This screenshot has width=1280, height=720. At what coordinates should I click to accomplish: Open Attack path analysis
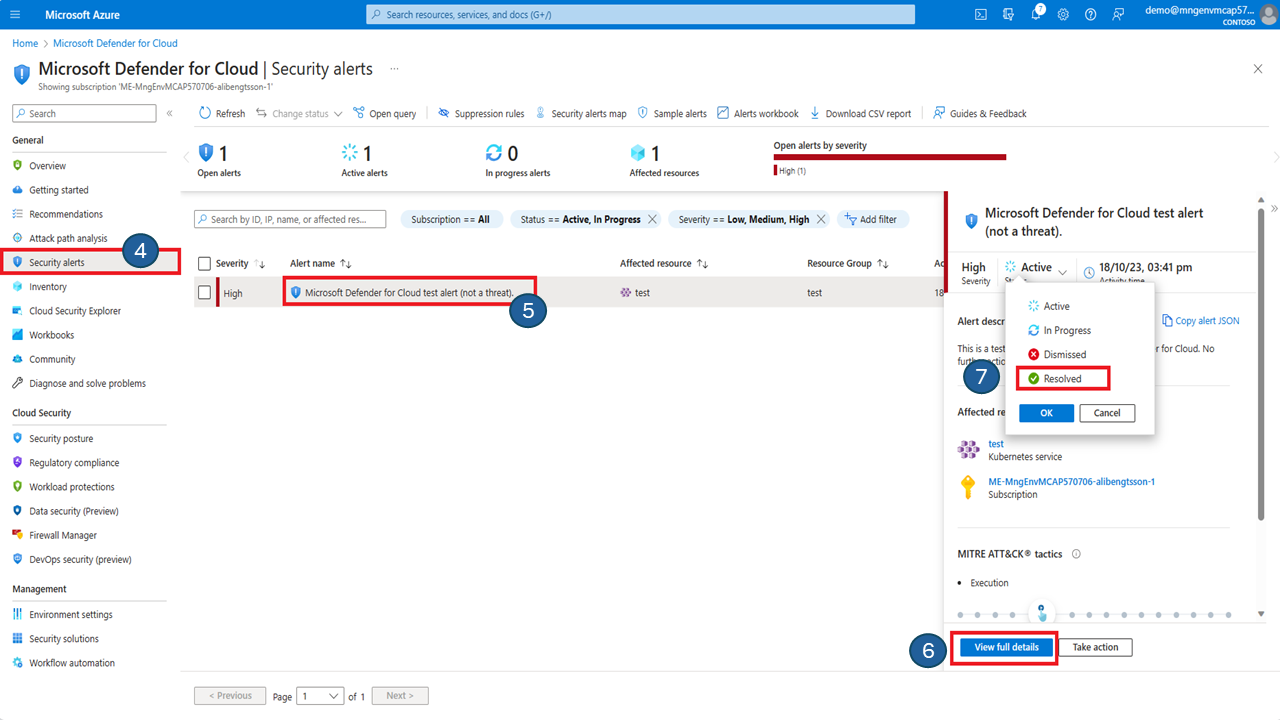(x=68, y=238)
